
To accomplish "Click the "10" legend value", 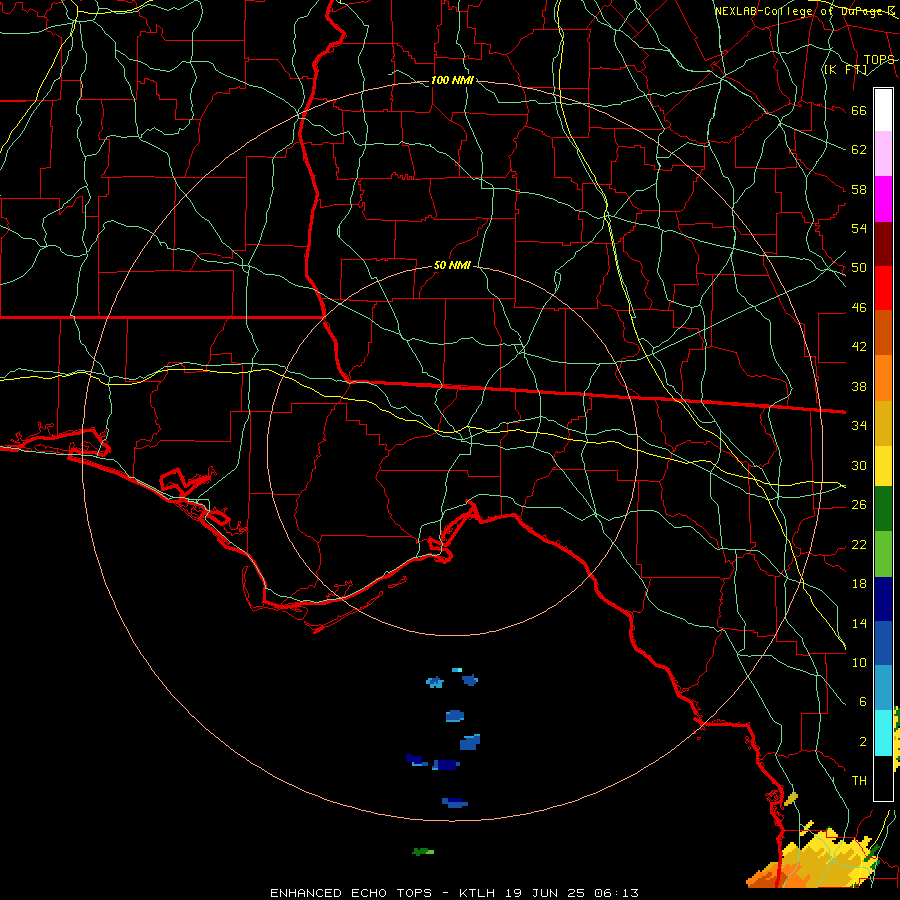I will coord(859,662).
